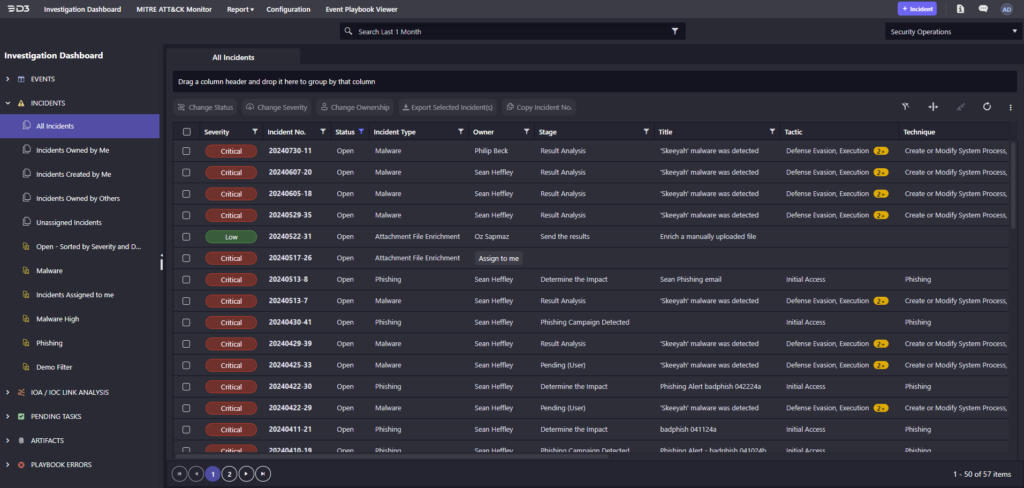Toggle the select-all incidents checkbox
Viewport: 1024px width, 488px height.
(x=186, y=131)
